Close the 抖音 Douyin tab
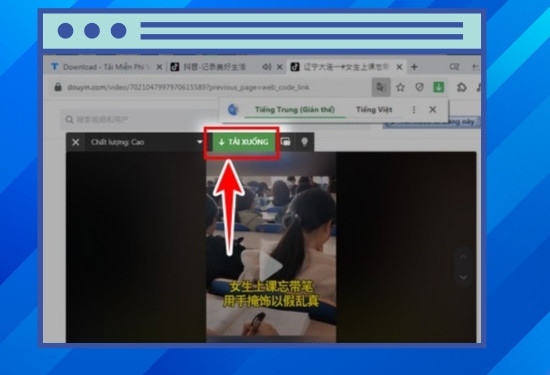Screen dimensions: 550x375 (x=280, y=67)
